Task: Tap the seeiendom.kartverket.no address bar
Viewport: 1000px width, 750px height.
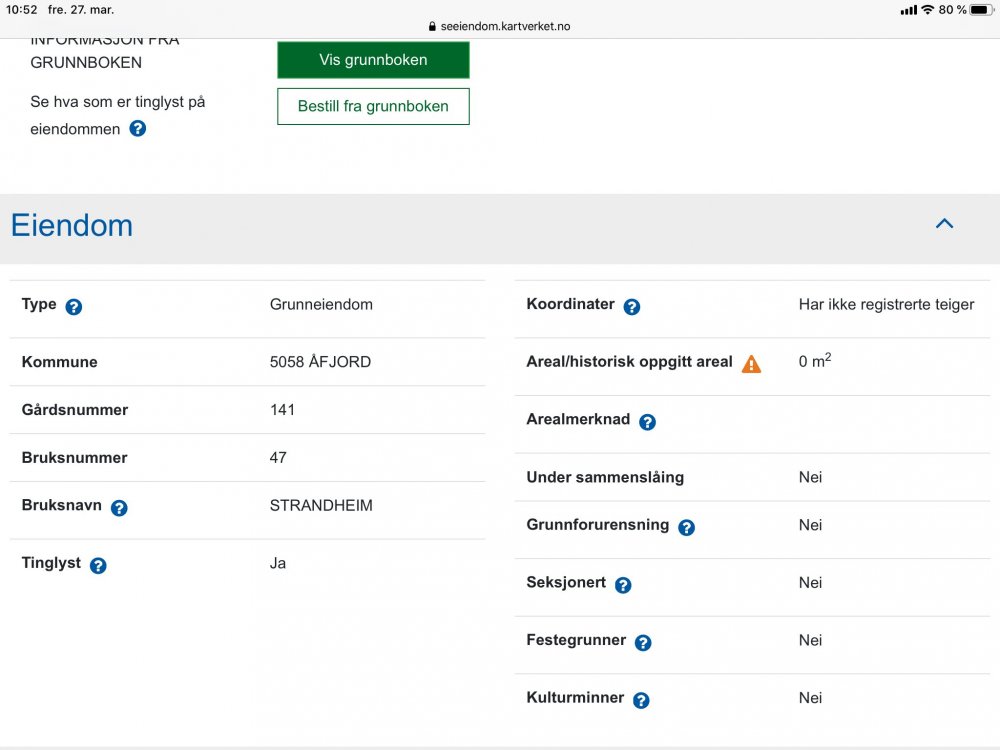Action: (x=500, y=26)
